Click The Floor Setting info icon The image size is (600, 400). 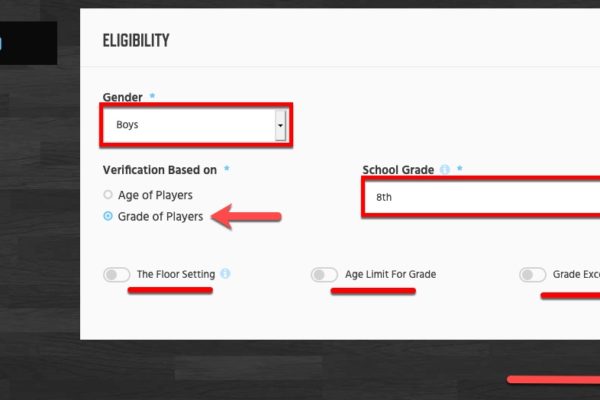[x=225, y=274]
